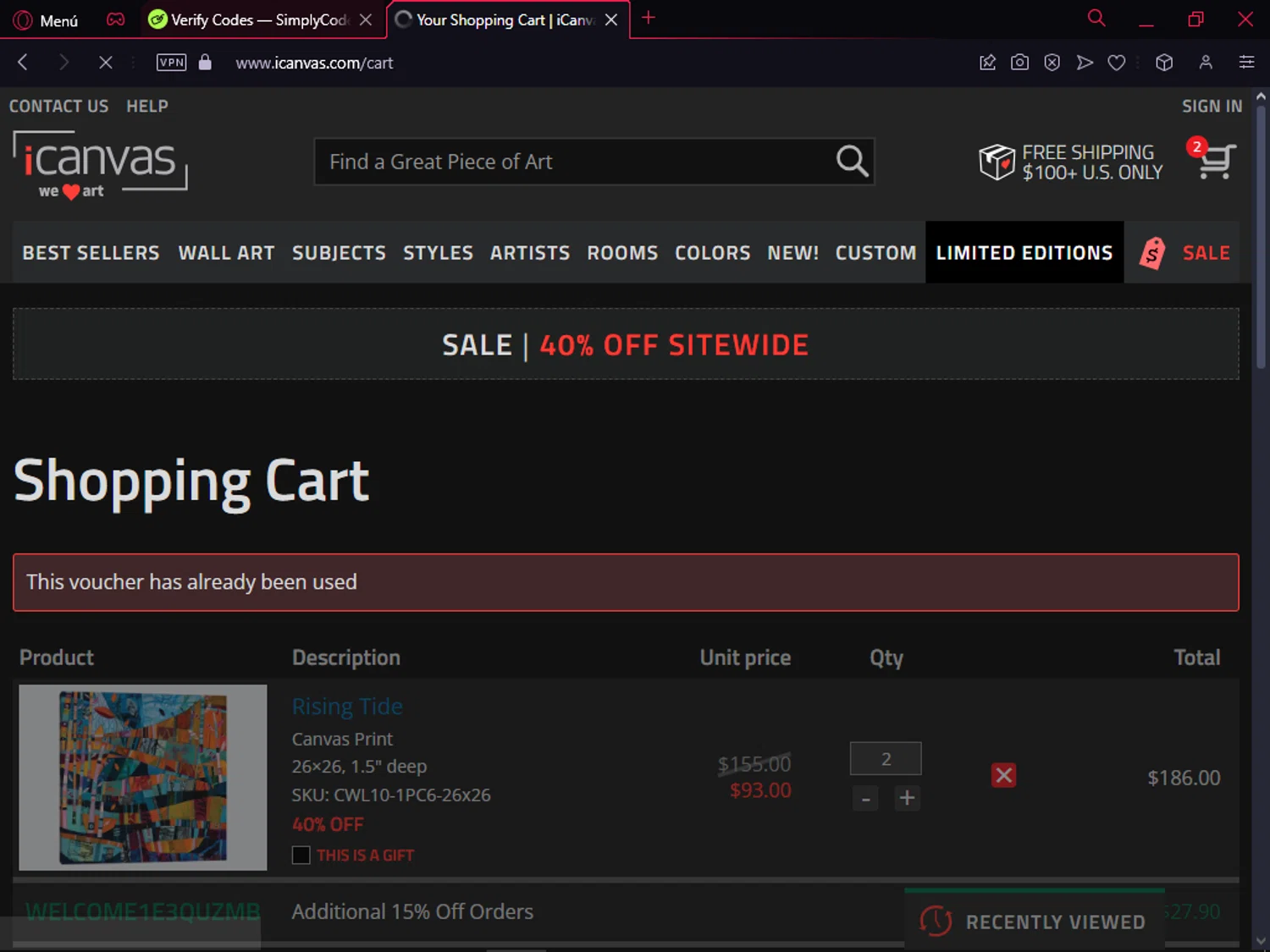Click the red sale tag icon
This screenshot has height=952, width=1270.
[x=1152, y=252]
